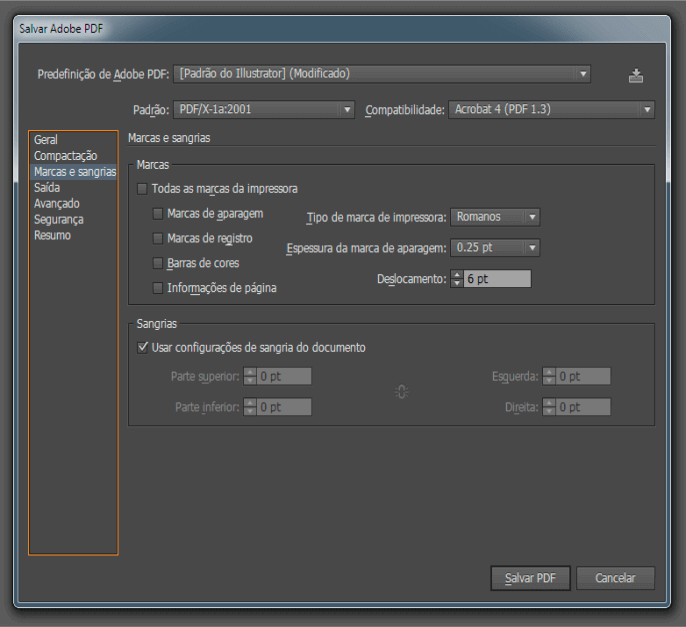
Task: Click the Deslocamento stepper arrows
Action: coord(457,280)
